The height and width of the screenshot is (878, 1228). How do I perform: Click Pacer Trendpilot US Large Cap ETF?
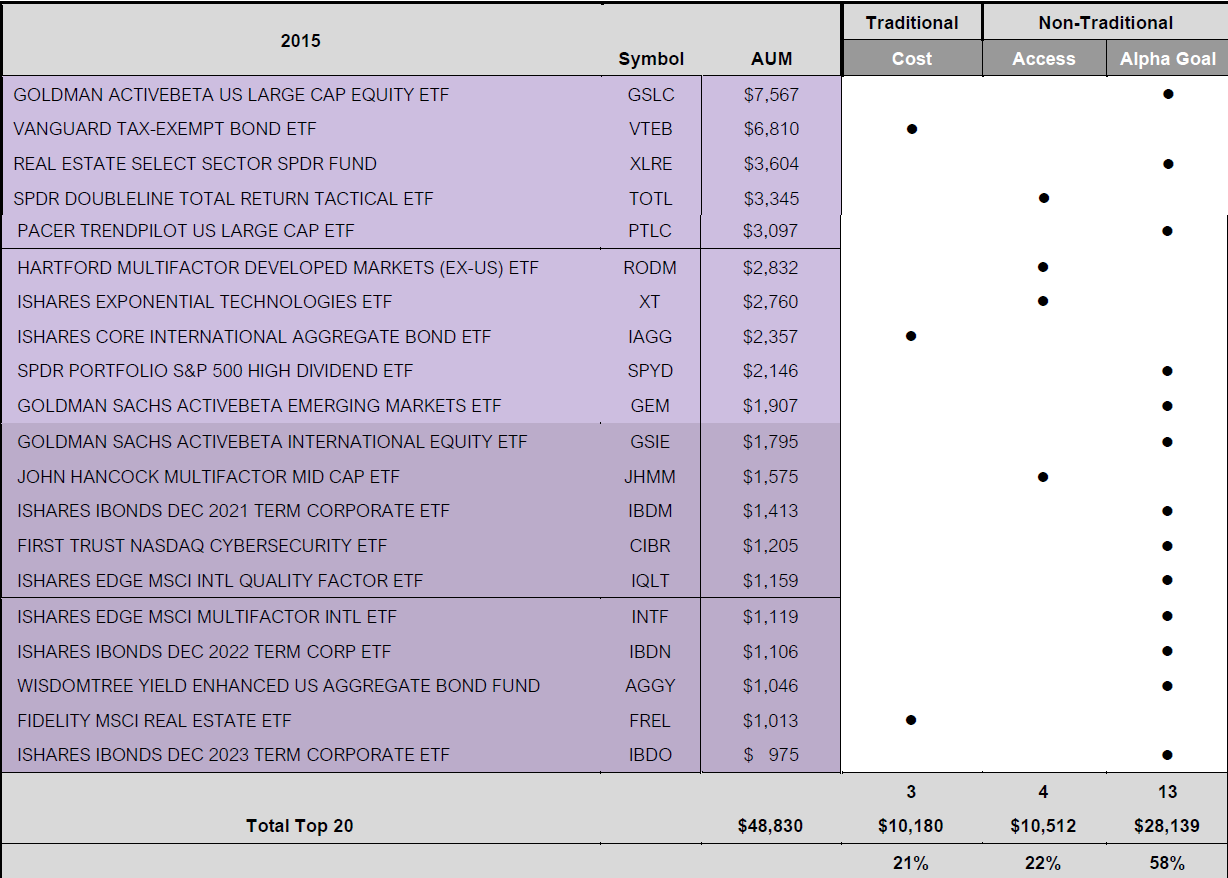(186, 231)
